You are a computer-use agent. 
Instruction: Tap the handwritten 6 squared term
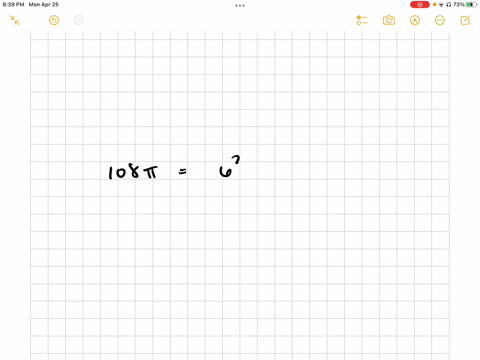229,167
